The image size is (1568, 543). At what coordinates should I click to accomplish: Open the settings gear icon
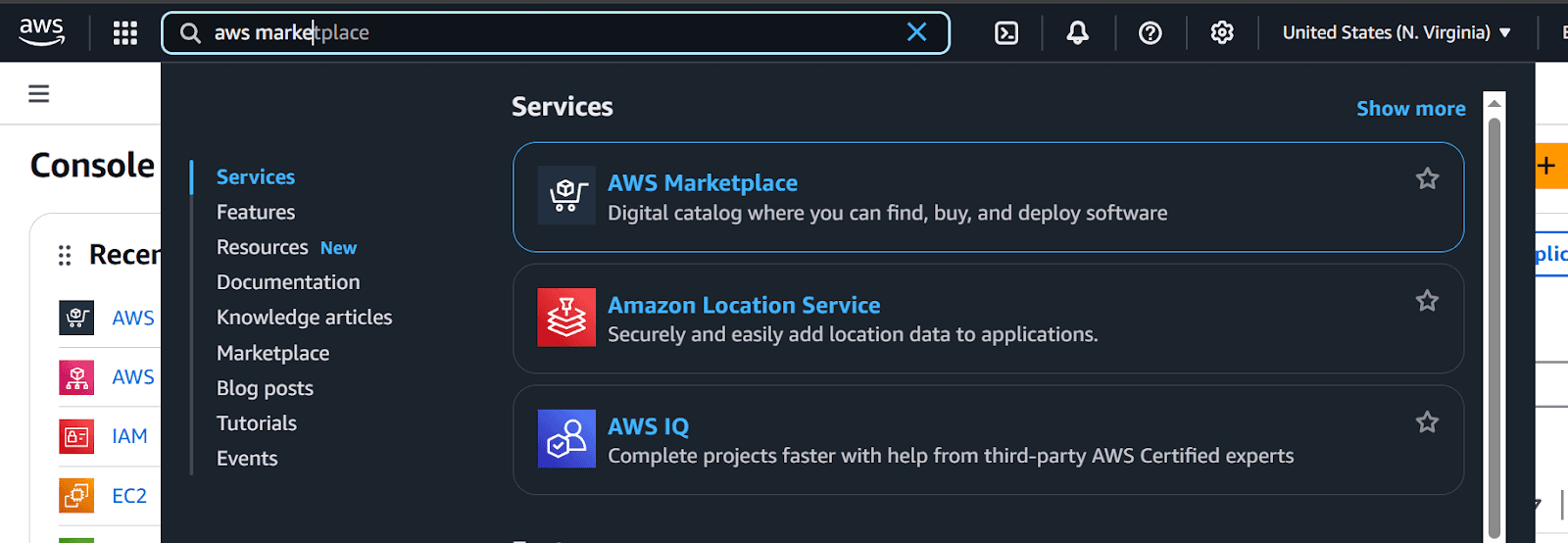pos(1222,33)
